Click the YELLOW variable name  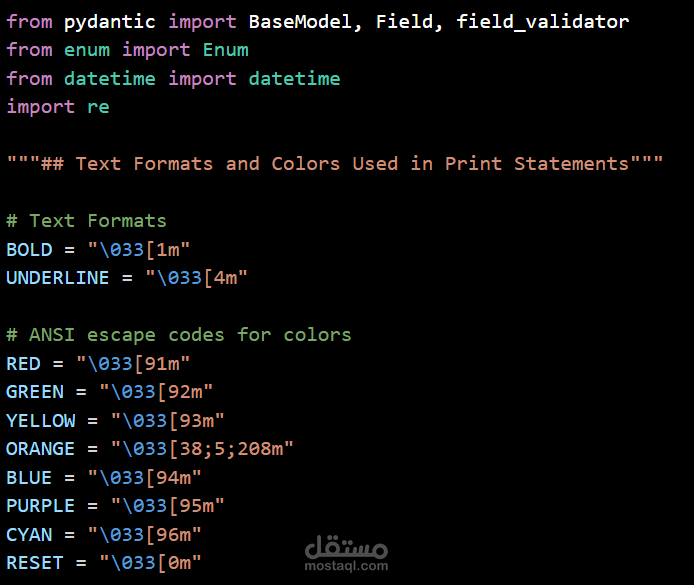40,420
